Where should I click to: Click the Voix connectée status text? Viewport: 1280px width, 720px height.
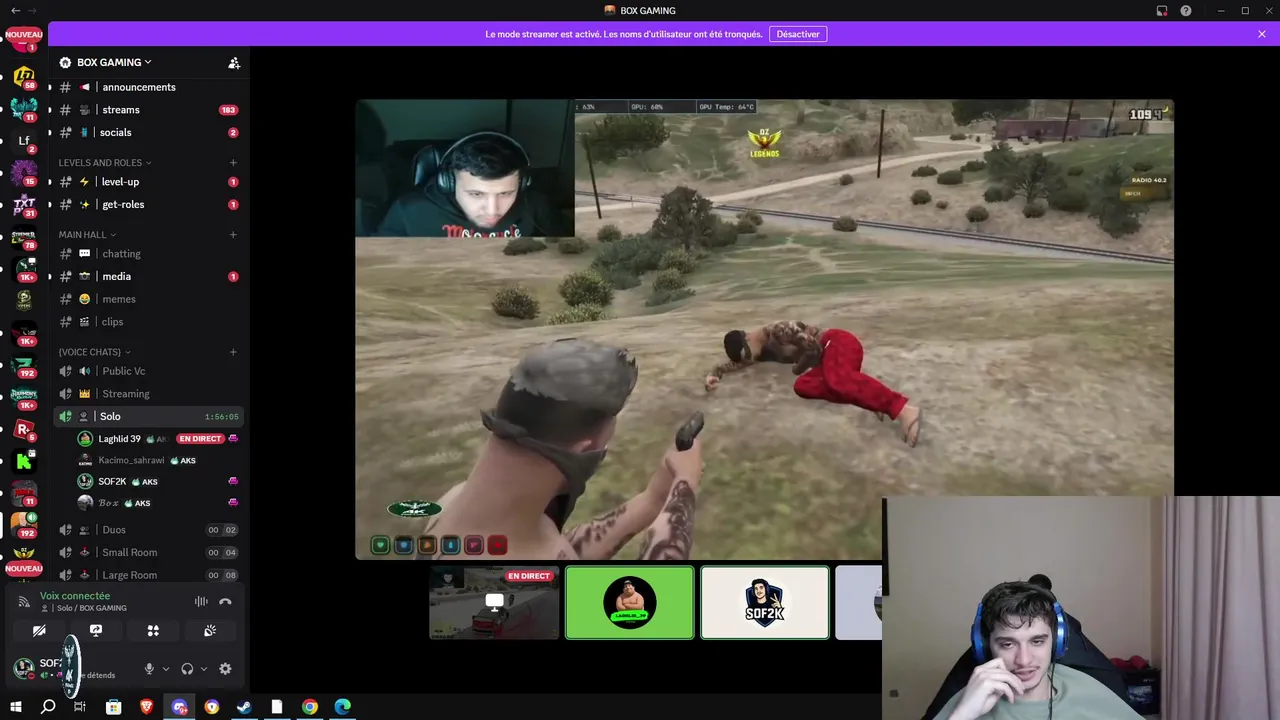click(x=75, y=596)
